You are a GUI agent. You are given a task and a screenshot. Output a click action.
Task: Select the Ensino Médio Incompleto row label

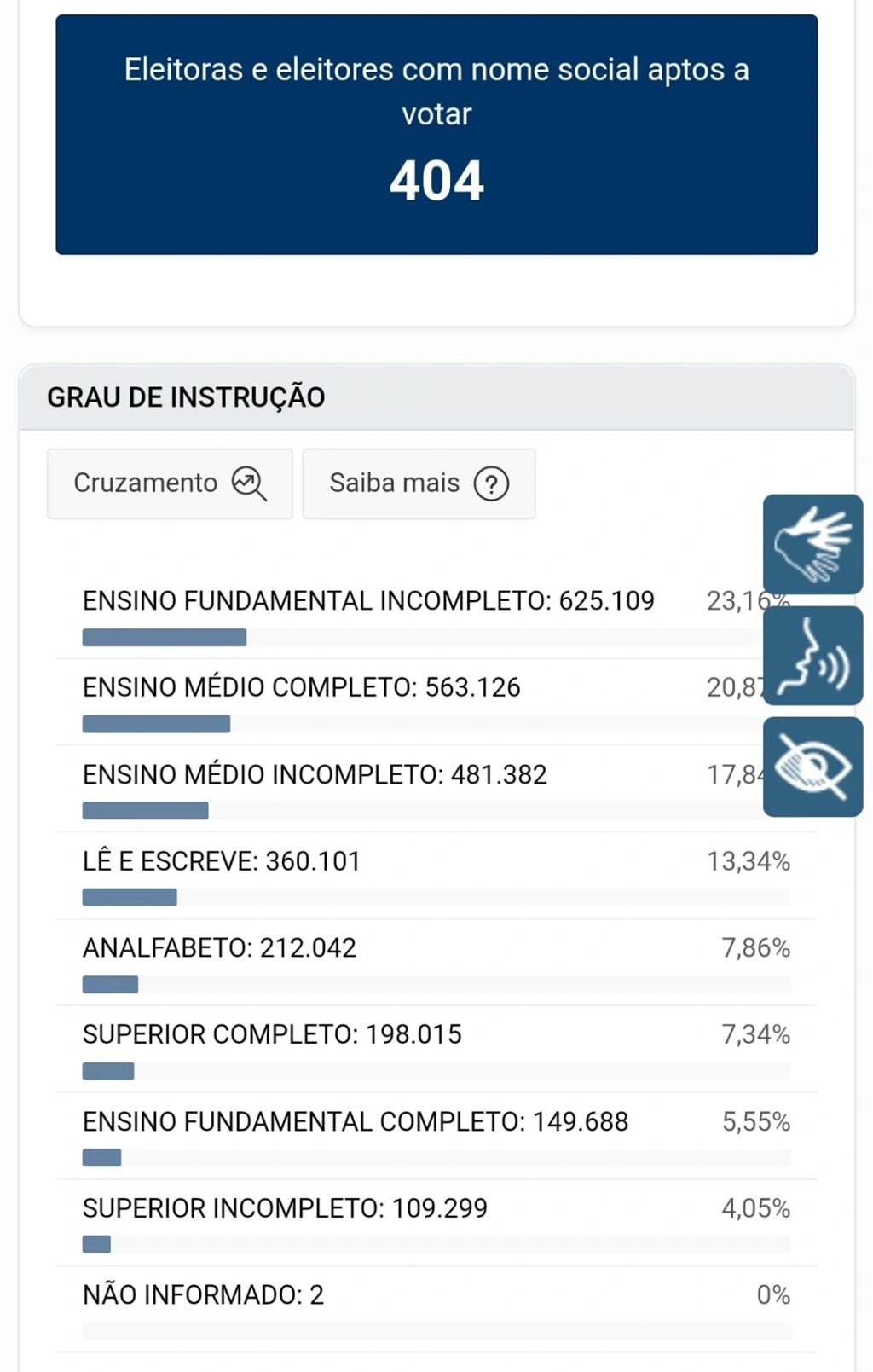[315, 774]
